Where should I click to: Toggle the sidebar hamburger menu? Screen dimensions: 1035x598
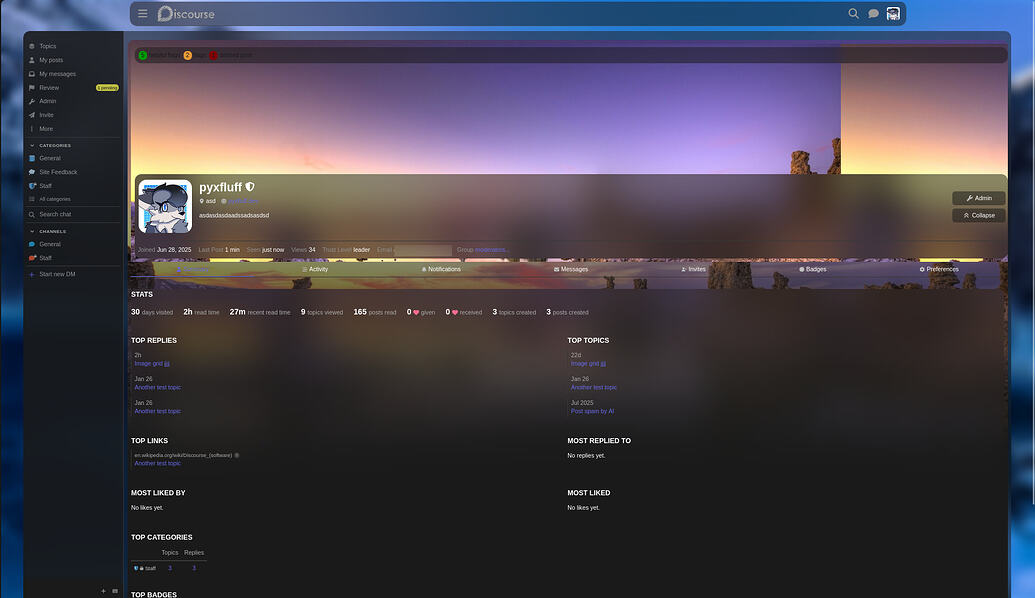143,14
